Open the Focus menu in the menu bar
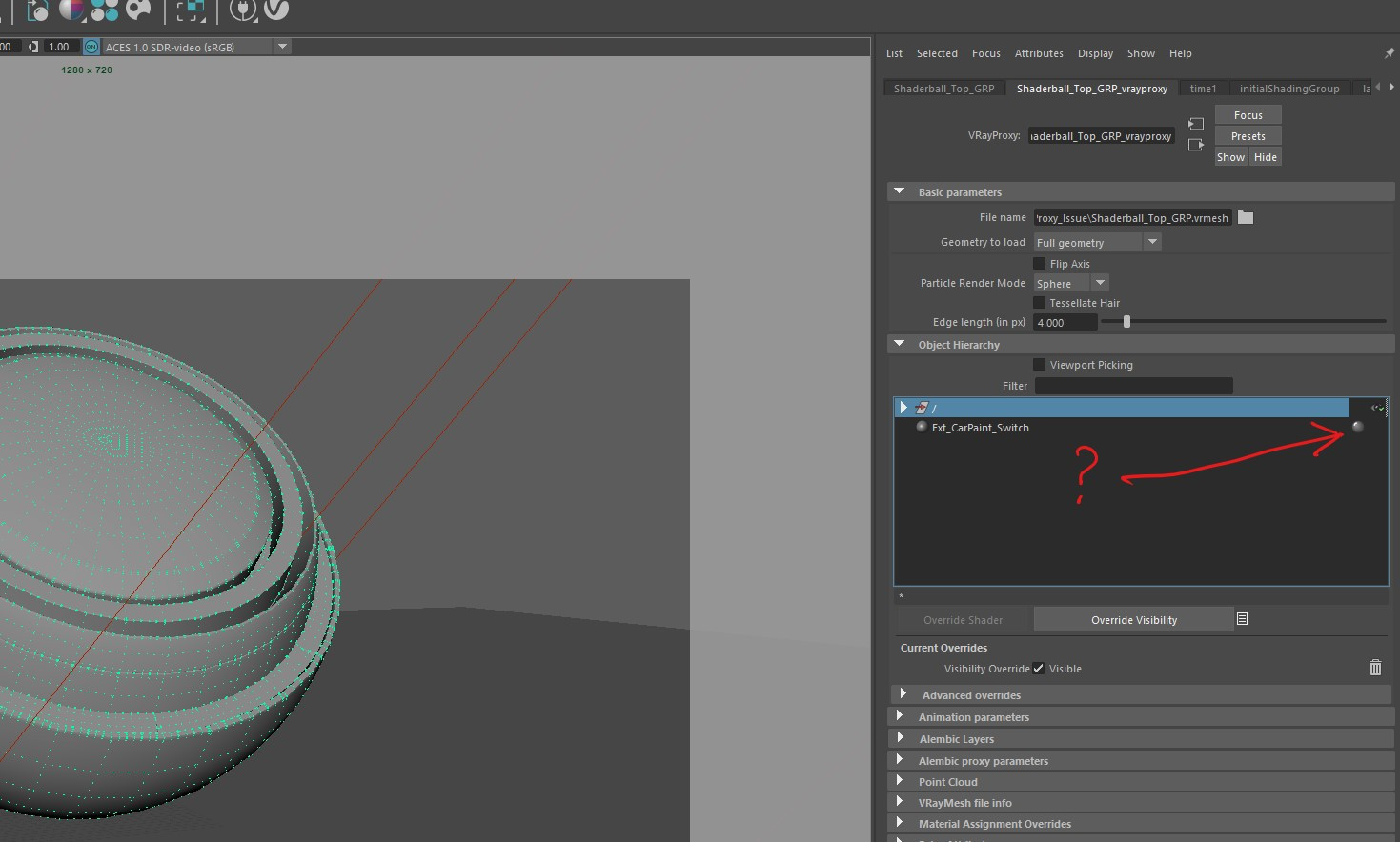 pyautogui.click(x=986, y=53)
